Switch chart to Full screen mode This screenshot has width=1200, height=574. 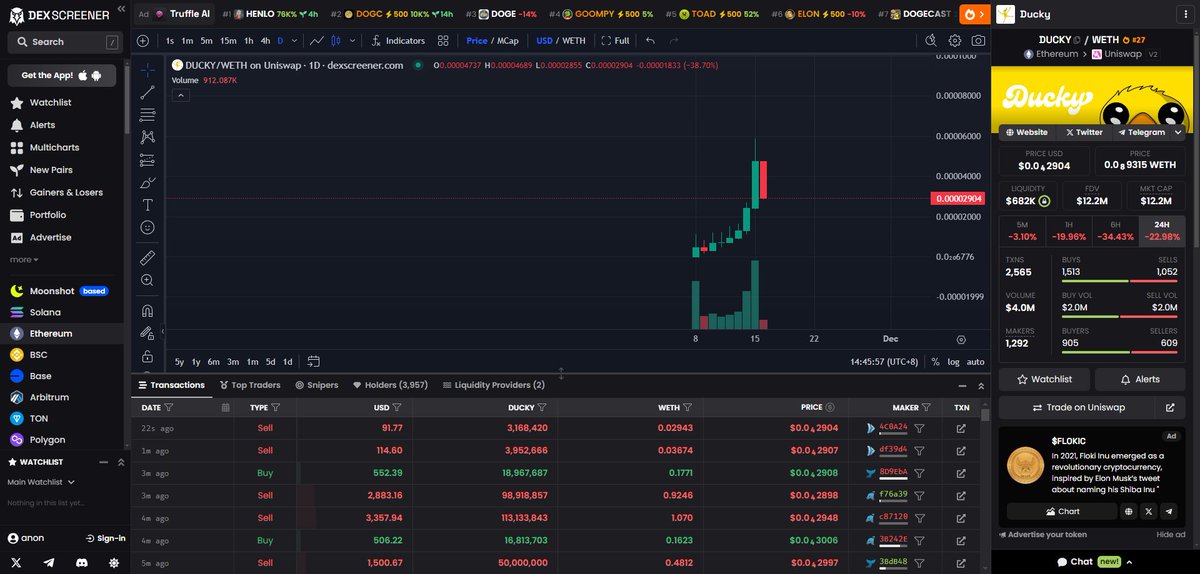(x=615, y=41)
